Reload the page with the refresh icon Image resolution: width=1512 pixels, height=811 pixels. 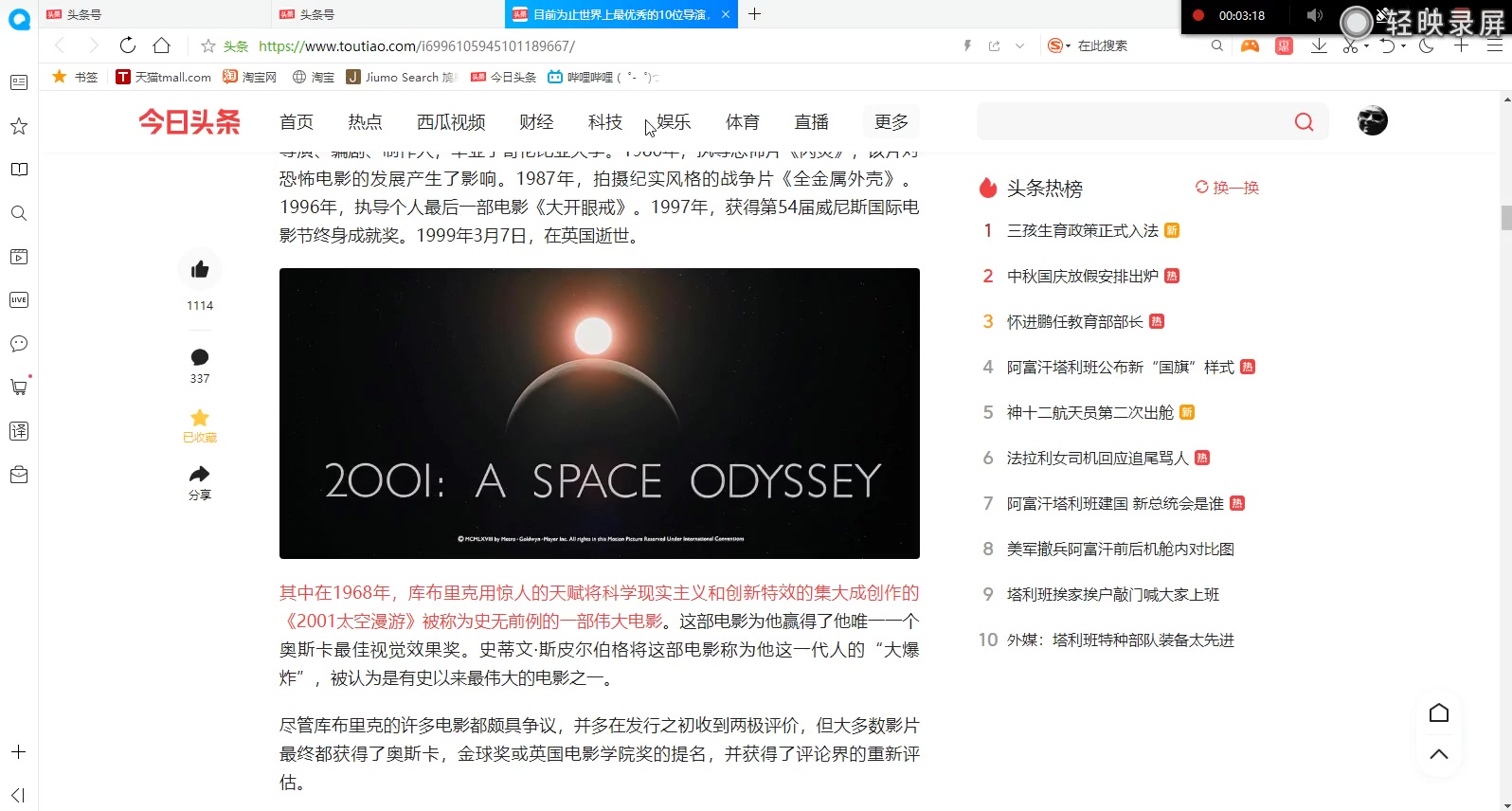[x=128, y=45]
